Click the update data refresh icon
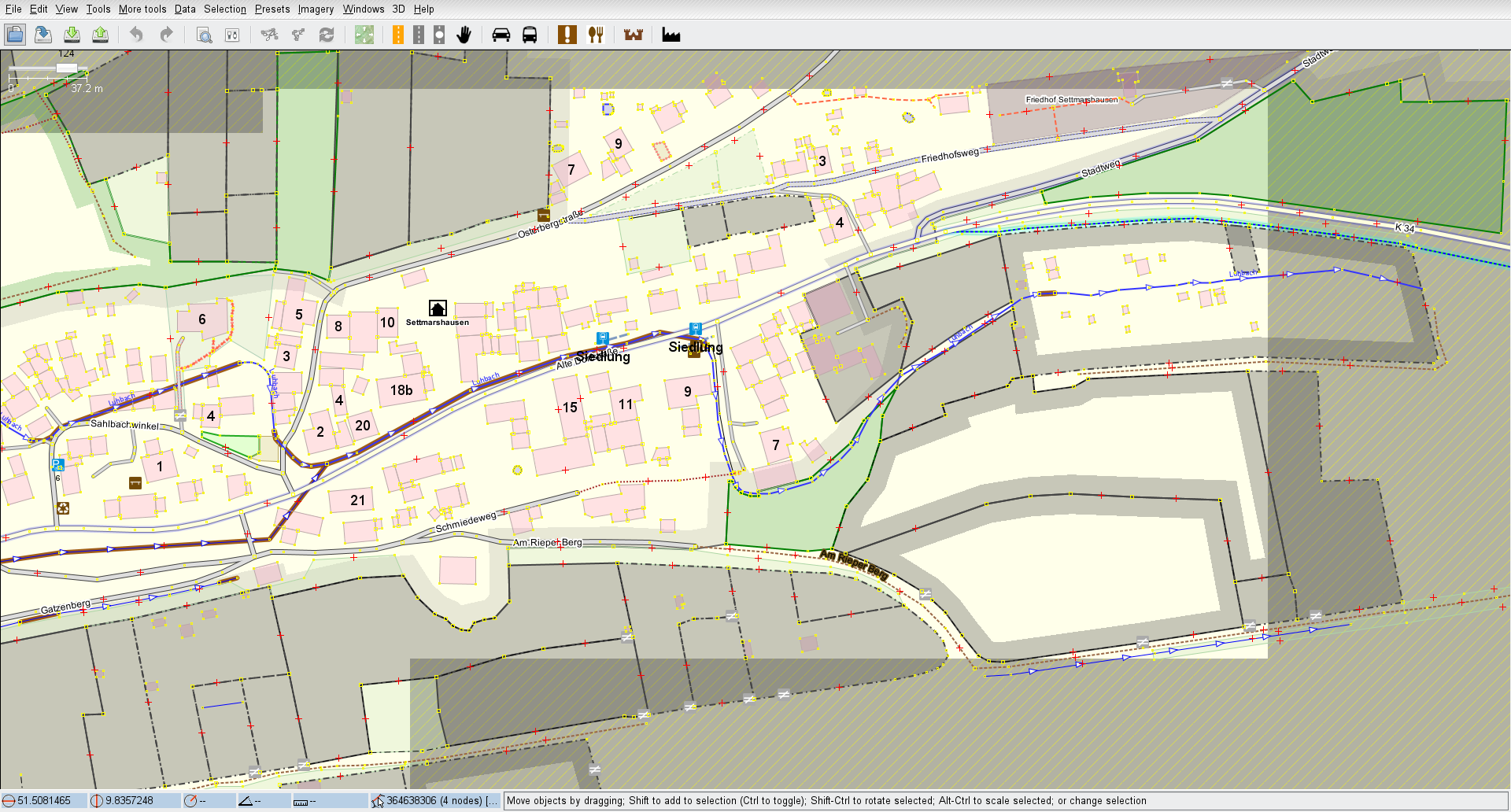This screenshot has height=812, width=1511. [327, 35]
